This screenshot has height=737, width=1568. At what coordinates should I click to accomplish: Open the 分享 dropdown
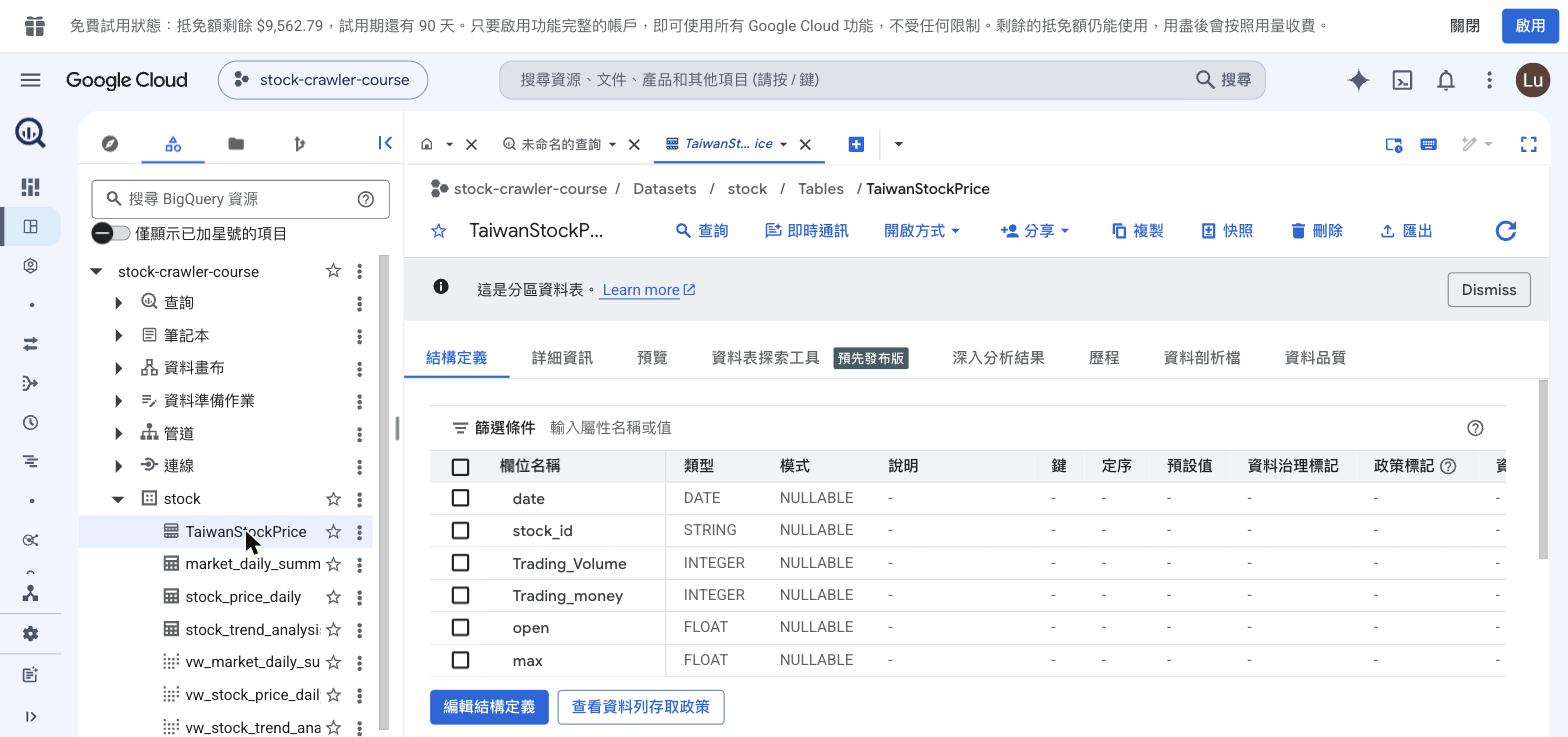1035,231
